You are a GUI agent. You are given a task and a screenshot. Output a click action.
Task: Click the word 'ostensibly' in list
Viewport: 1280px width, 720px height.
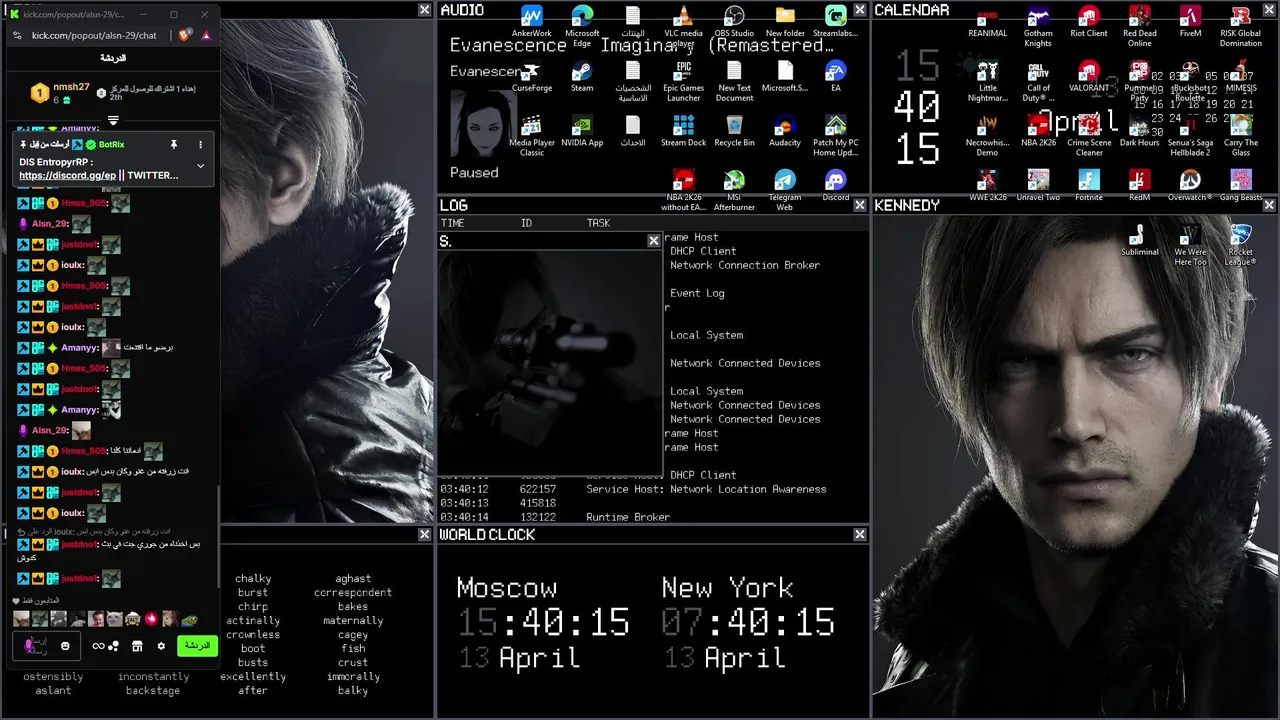53,677
